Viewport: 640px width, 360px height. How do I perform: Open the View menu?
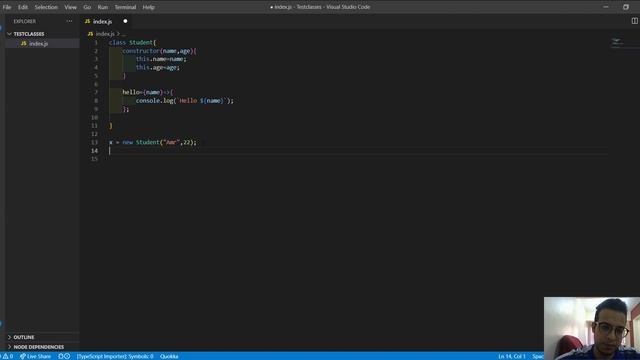(x=70, y=7)
